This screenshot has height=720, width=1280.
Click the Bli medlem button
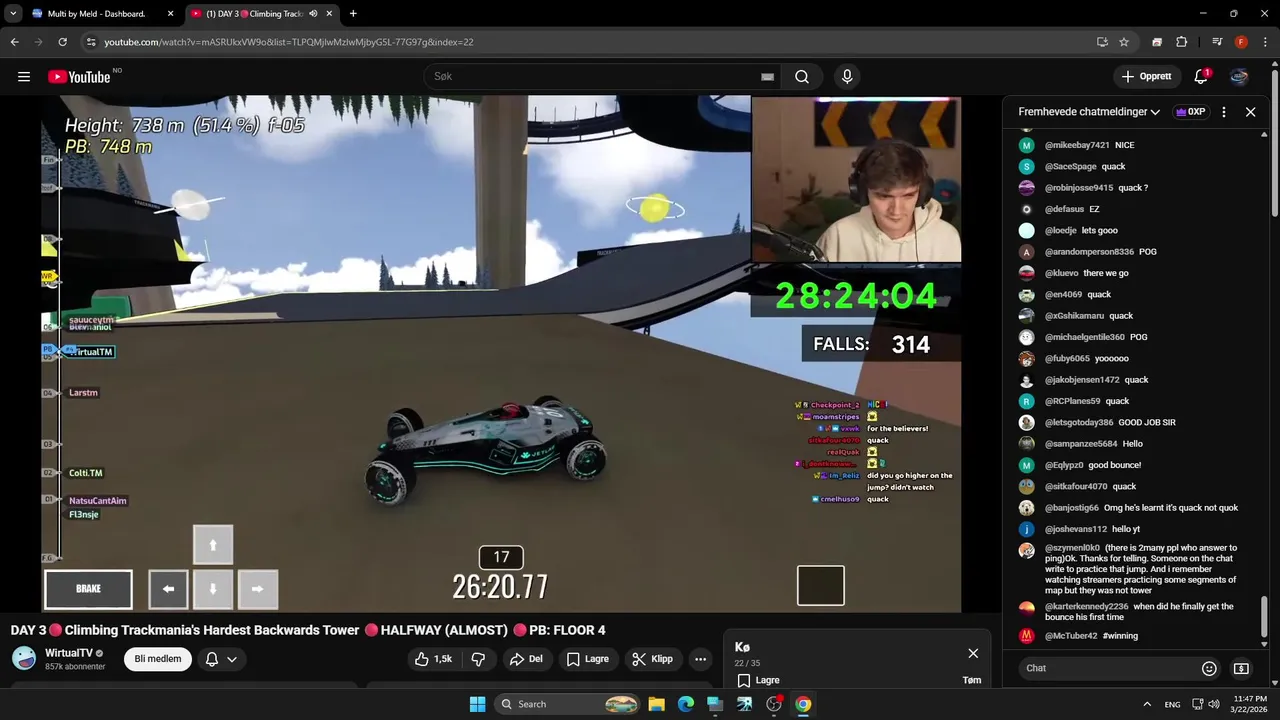[x=158, y=659]
